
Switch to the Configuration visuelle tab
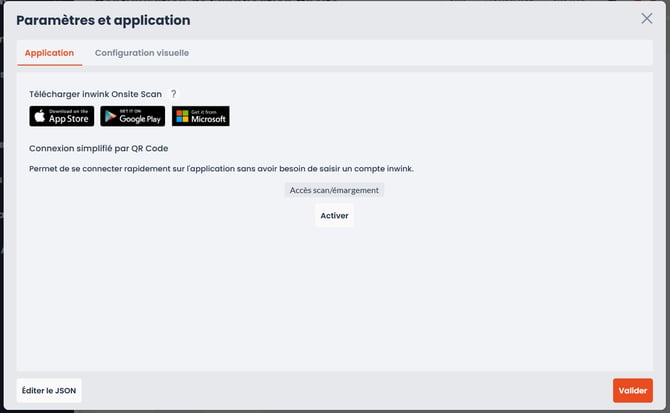coord(141,53)
